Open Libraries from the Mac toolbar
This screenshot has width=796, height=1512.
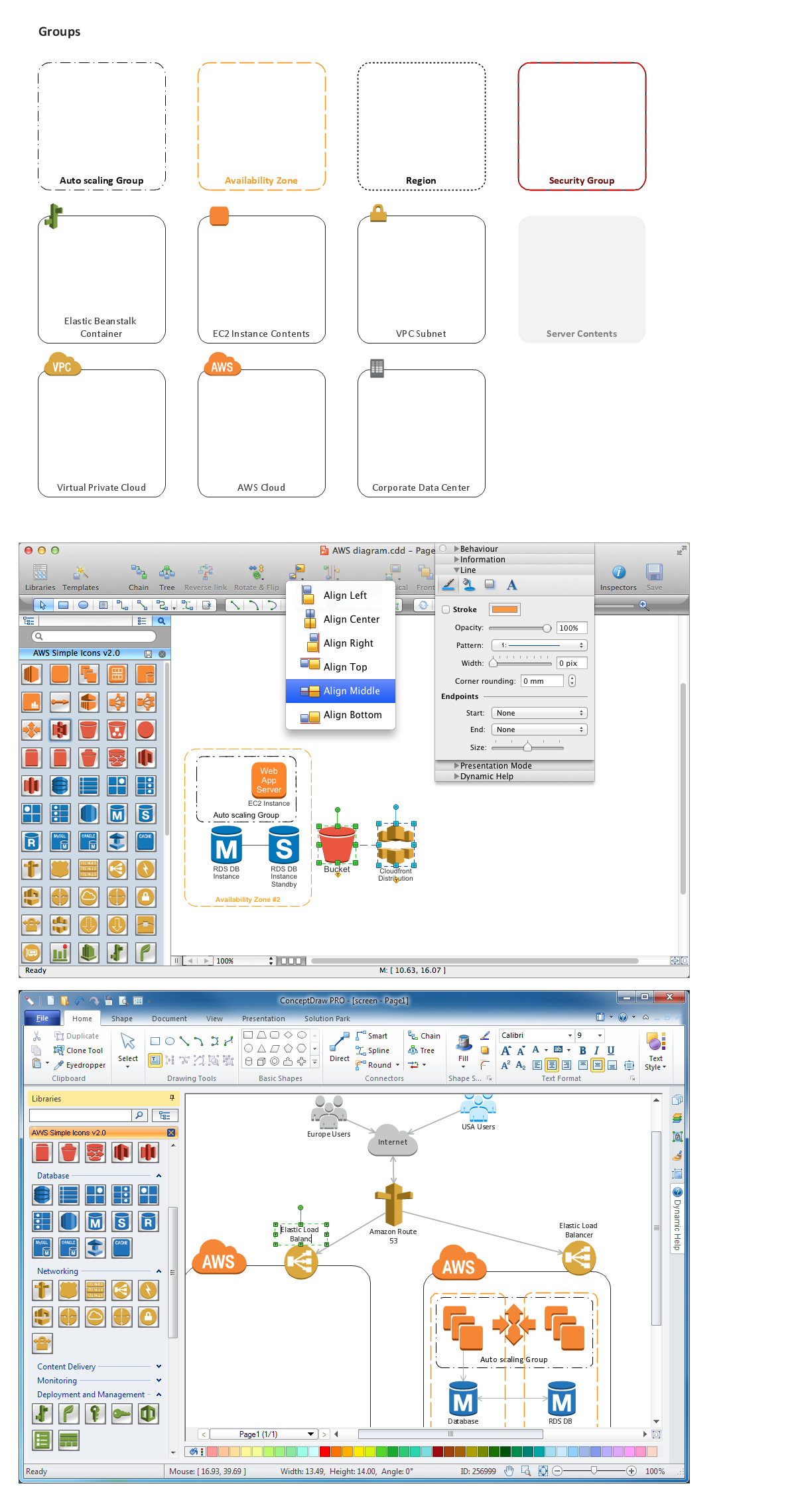[x=40, y=577]
